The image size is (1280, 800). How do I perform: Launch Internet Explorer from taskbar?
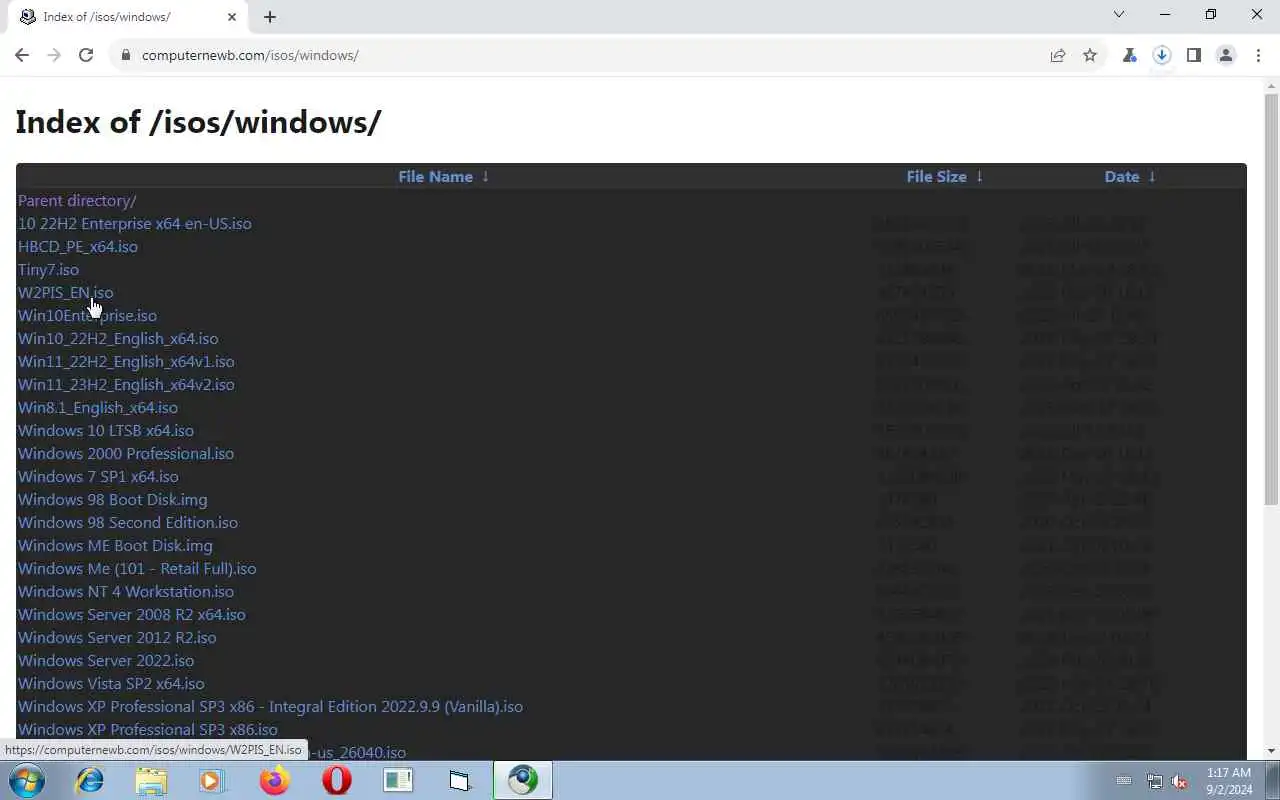click(90, 780)
